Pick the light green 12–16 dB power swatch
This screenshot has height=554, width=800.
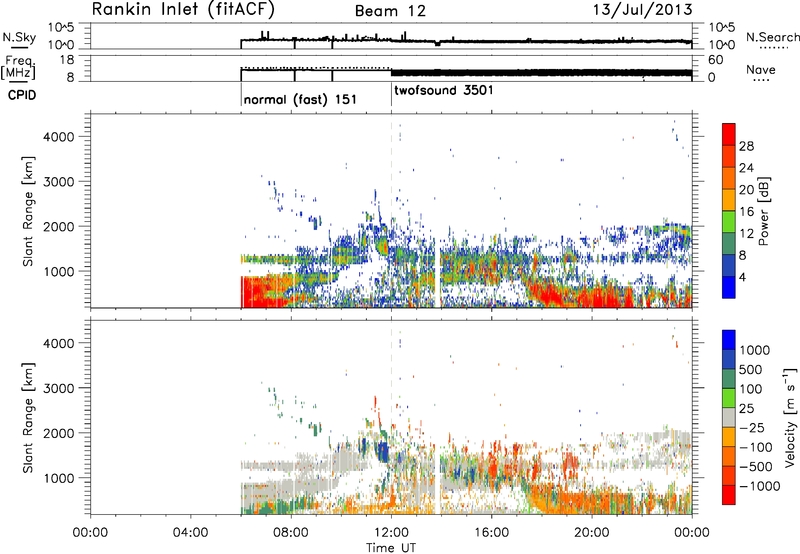pyautogui.click(x=729, y=222)
